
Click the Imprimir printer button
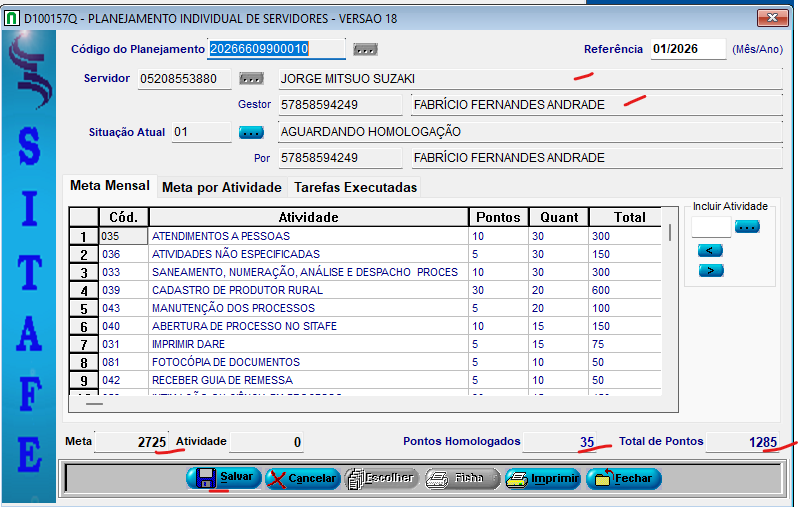(x=543, y=478)
